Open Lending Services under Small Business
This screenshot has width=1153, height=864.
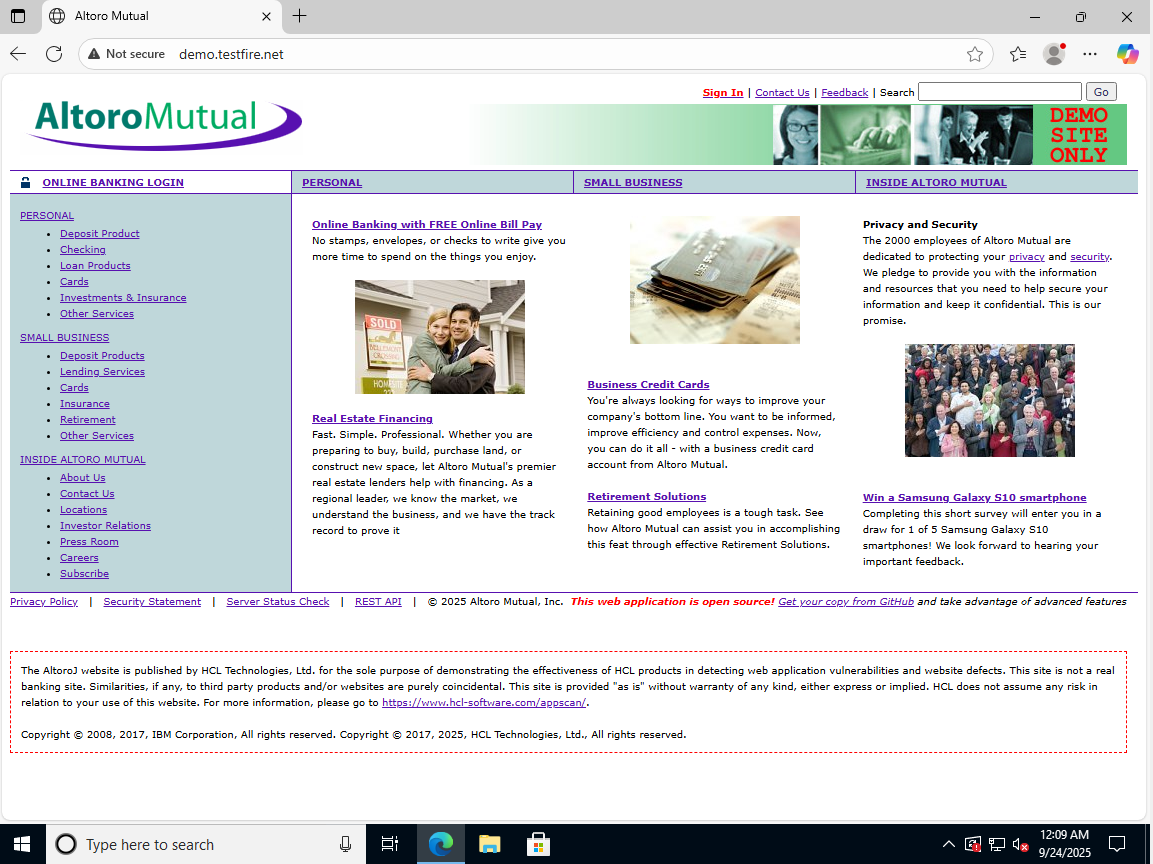point(102,372)
